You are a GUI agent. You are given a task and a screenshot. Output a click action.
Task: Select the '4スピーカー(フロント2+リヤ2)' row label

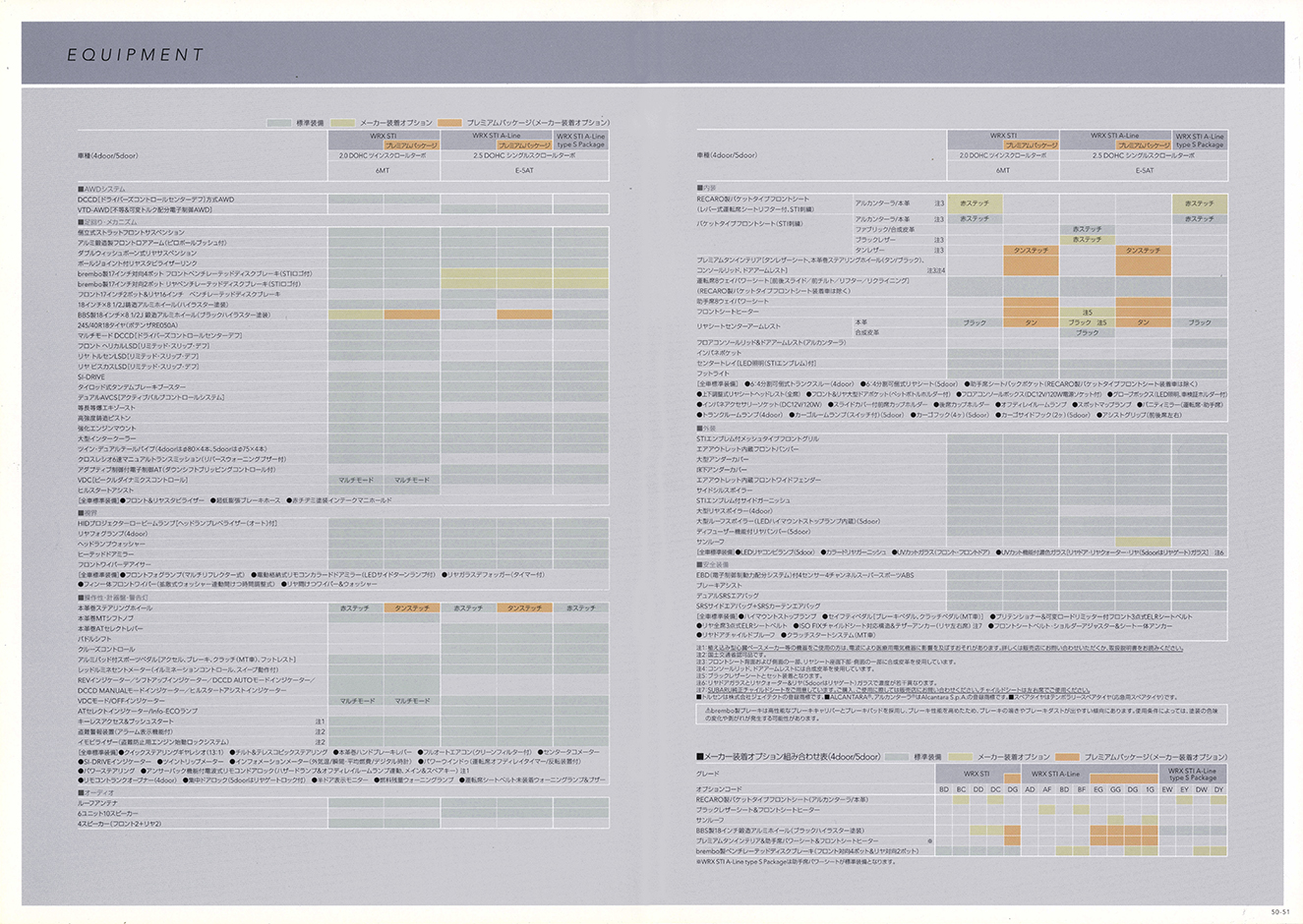pos(118,824)
